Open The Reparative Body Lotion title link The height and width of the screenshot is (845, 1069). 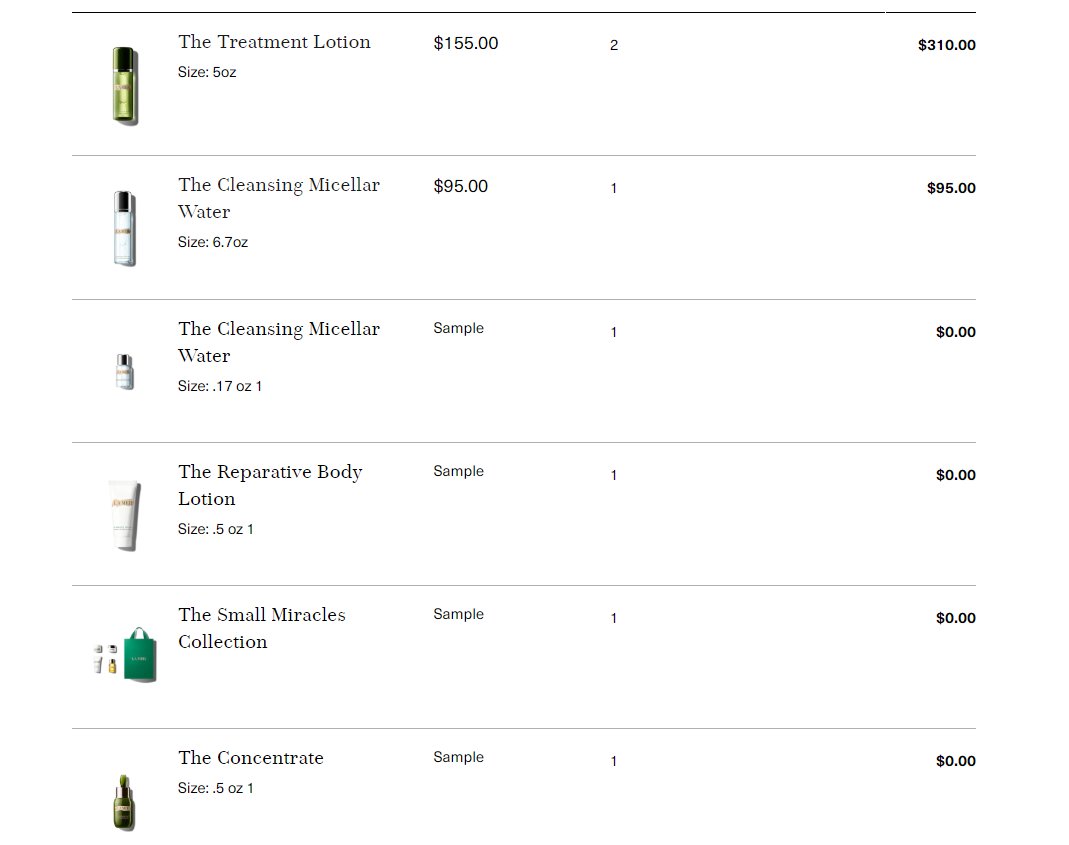(270, 486)
